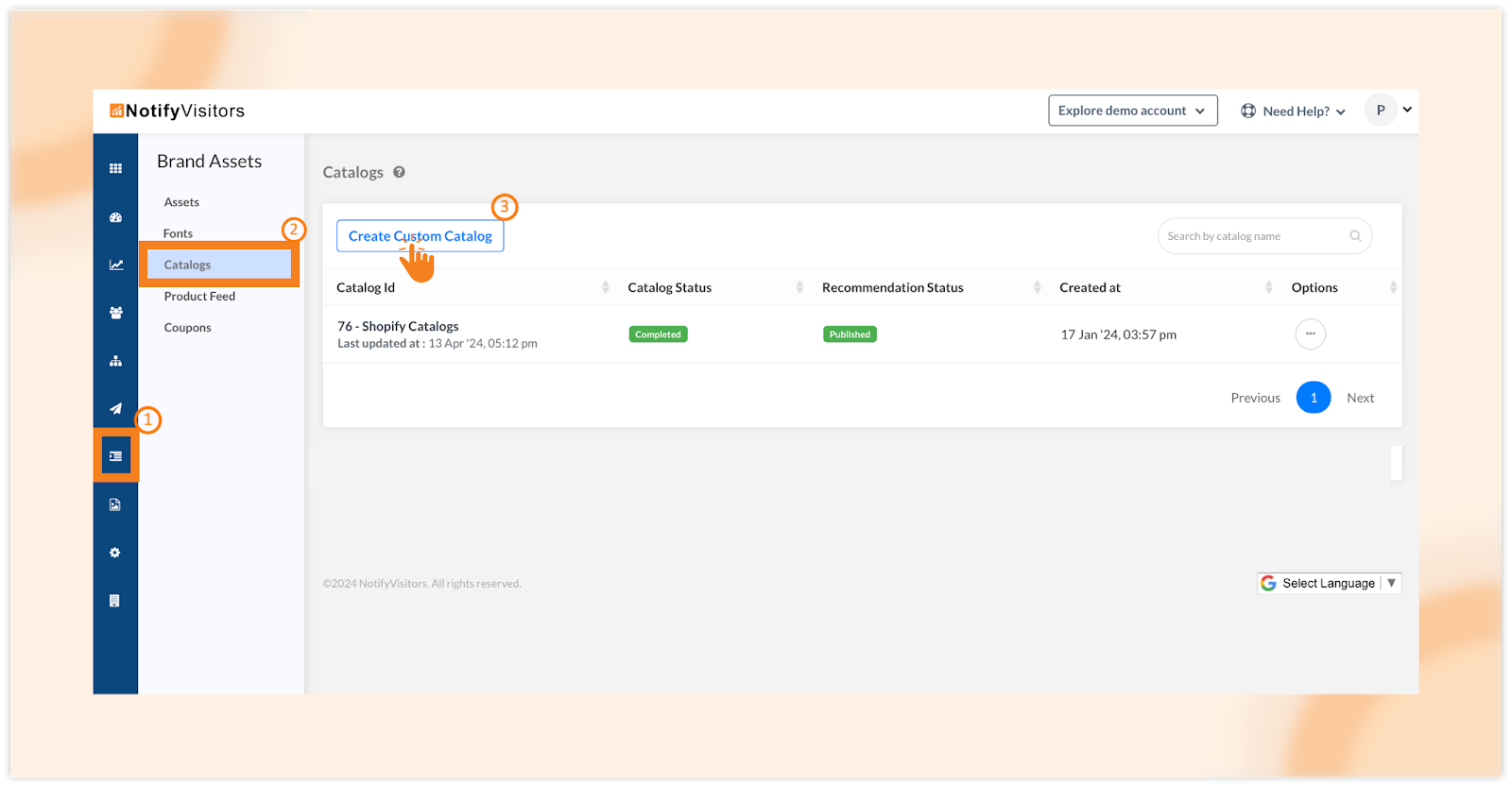This screenshot has width=1512, height=787.
Task: Click Create Custom Catalog button
Action: pyautogui.click(x=421, y=236)
